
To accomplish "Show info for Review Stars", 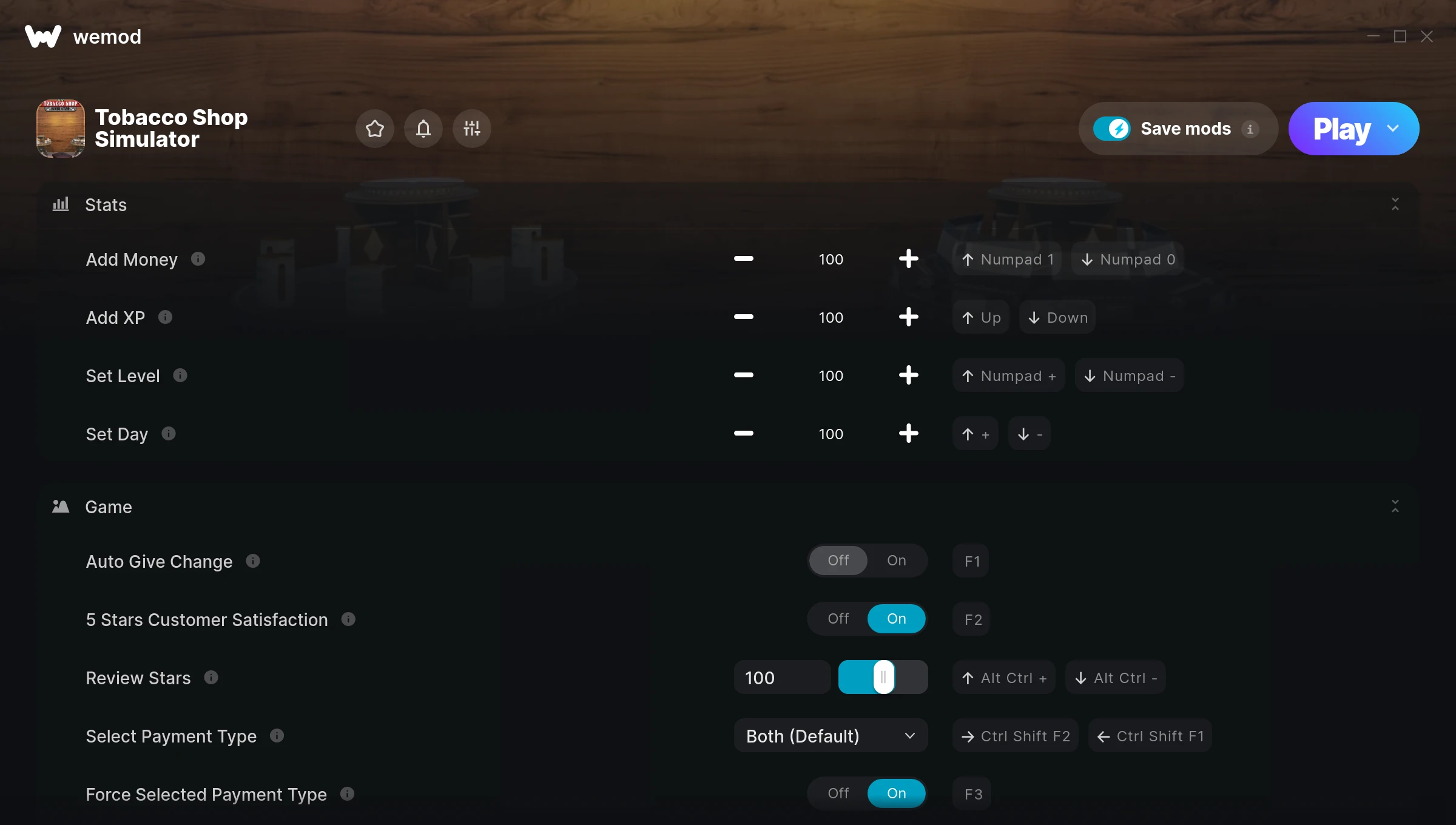I will pyautogui.click(x=211, y=678).
